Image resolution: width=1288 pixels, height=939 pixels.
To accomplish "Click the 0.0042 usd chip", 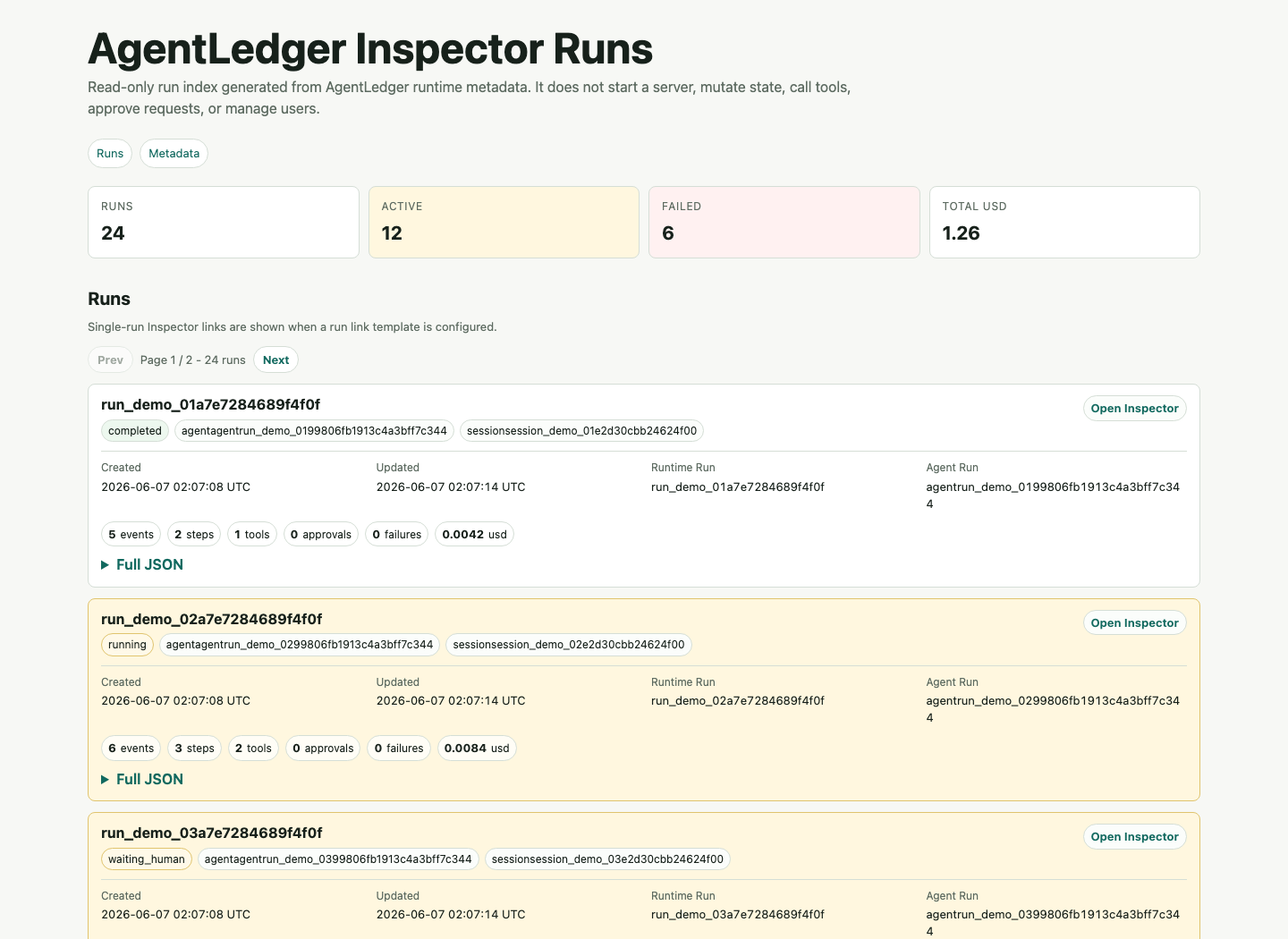I will click(x=474, y=535).
